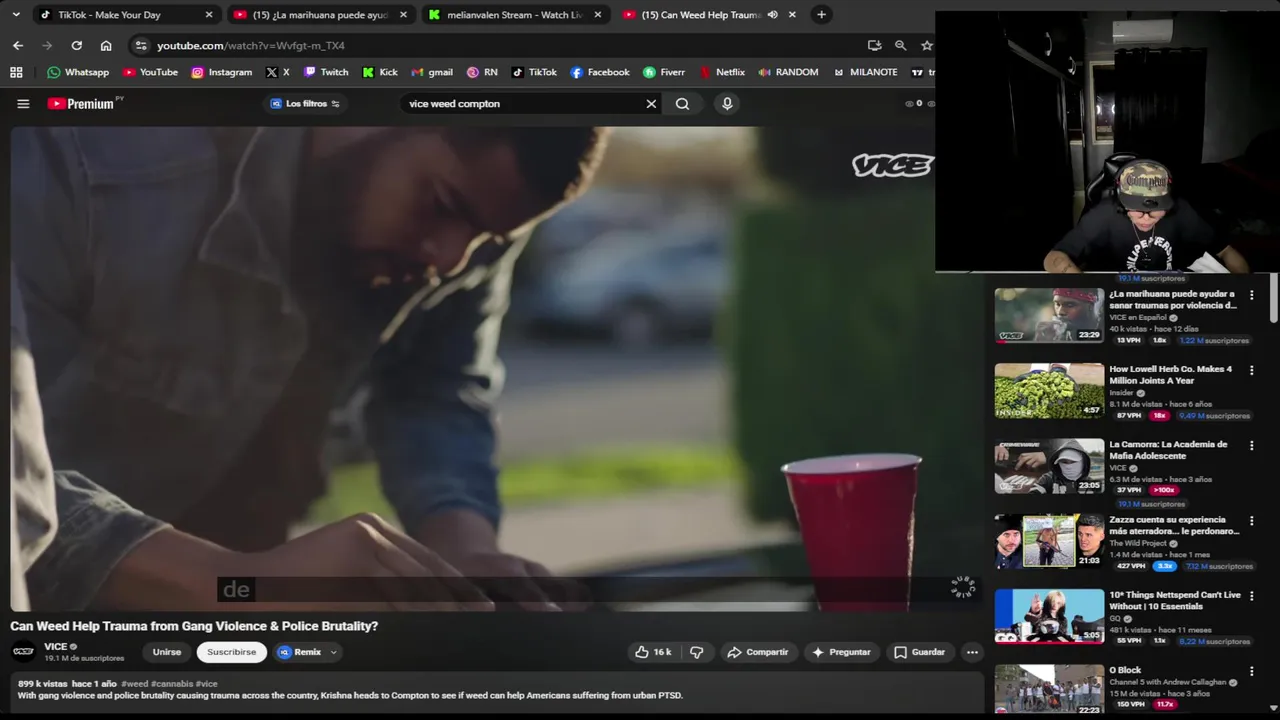Screen dimensions: 1280x720
Task: Open TikTok bookmark
Action: tap(535, 72)
